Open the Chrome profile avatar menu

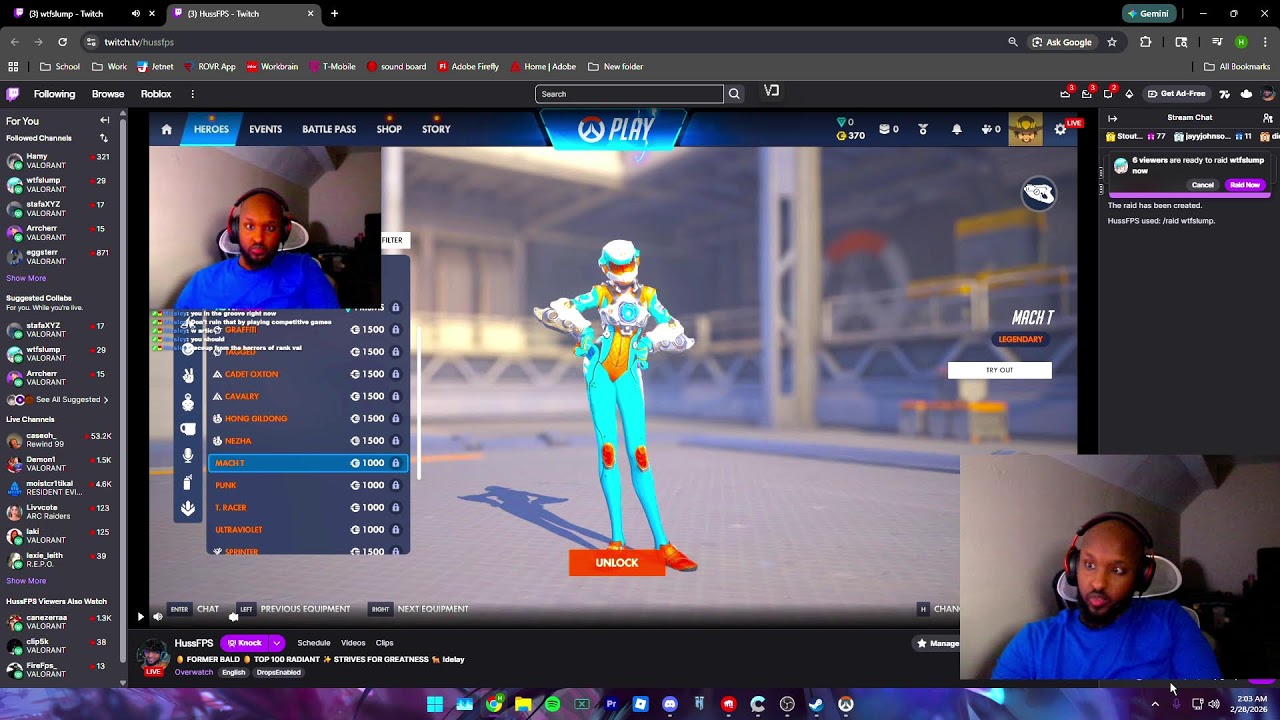point(1241,42)
